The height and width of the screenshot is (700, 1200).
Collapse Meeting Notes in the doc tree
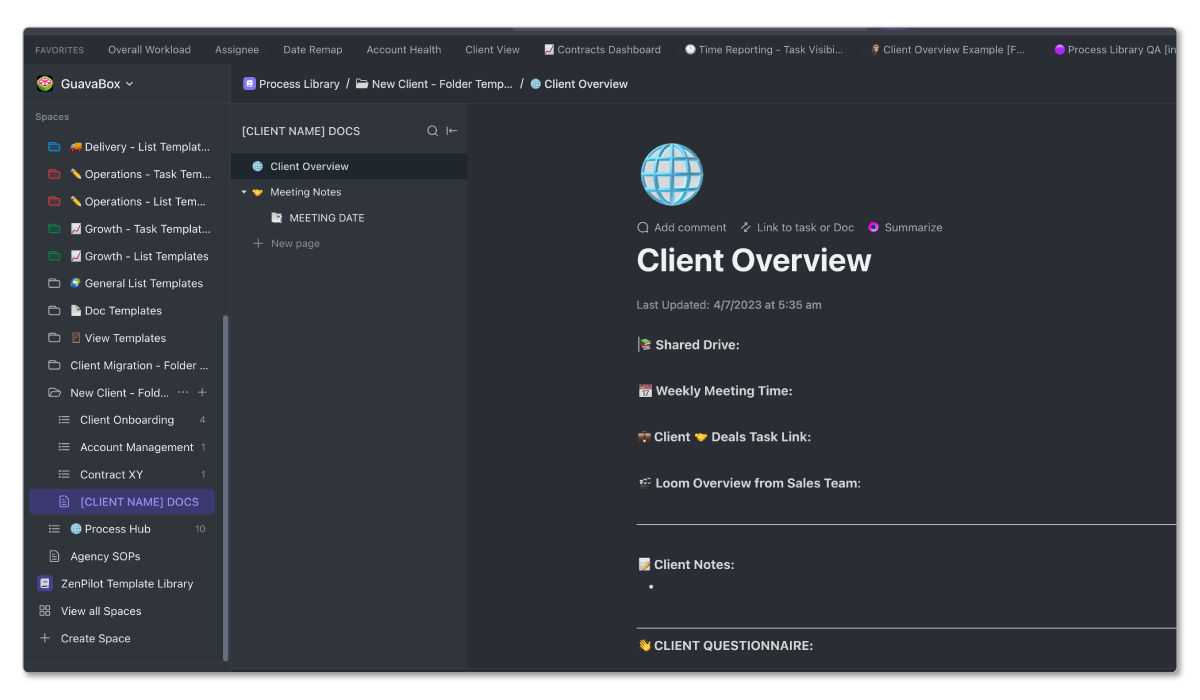[x=244, y=191]
